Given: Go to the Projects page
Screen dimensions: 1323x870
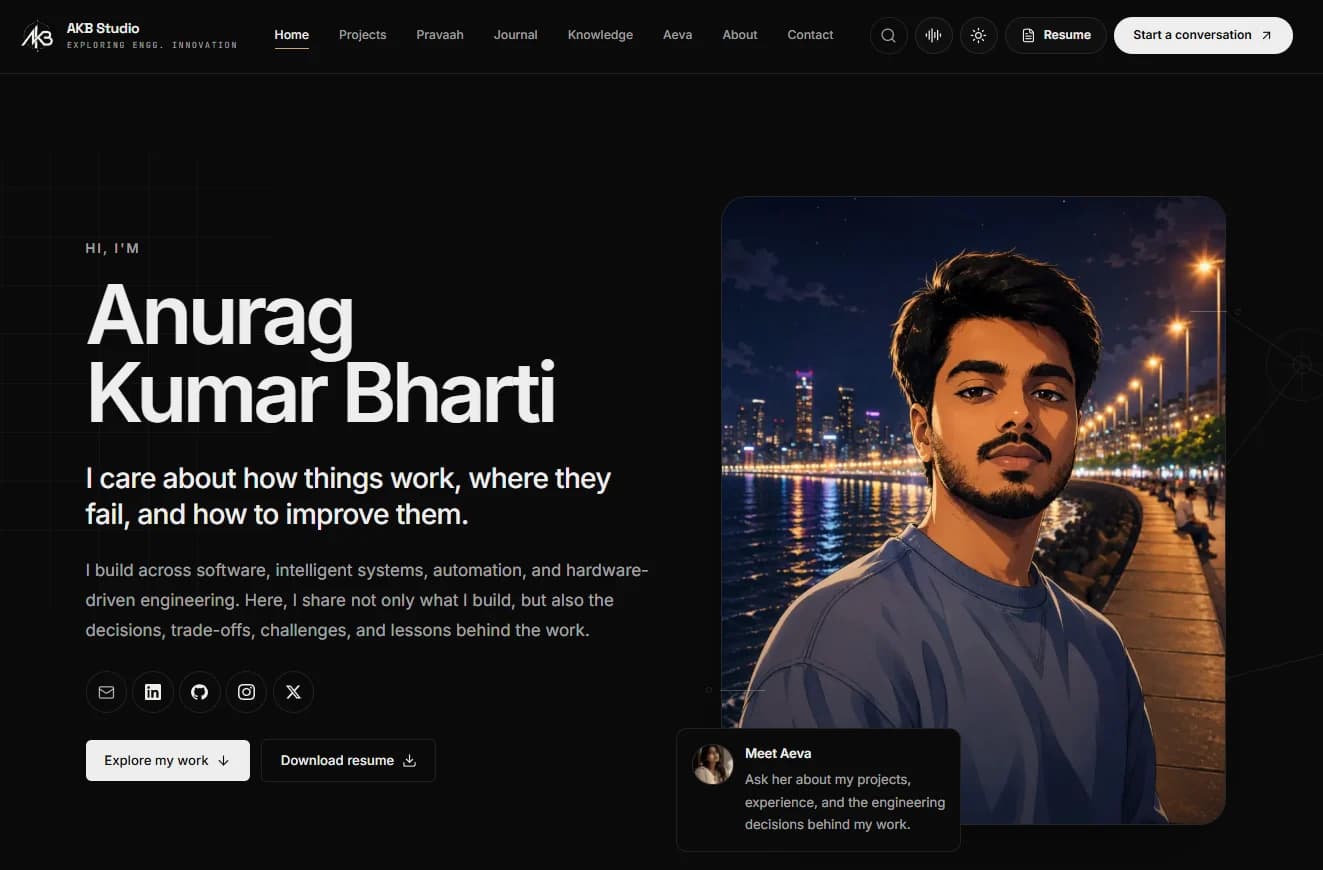Looking at the screenshot, I should [x=362, y=35].
